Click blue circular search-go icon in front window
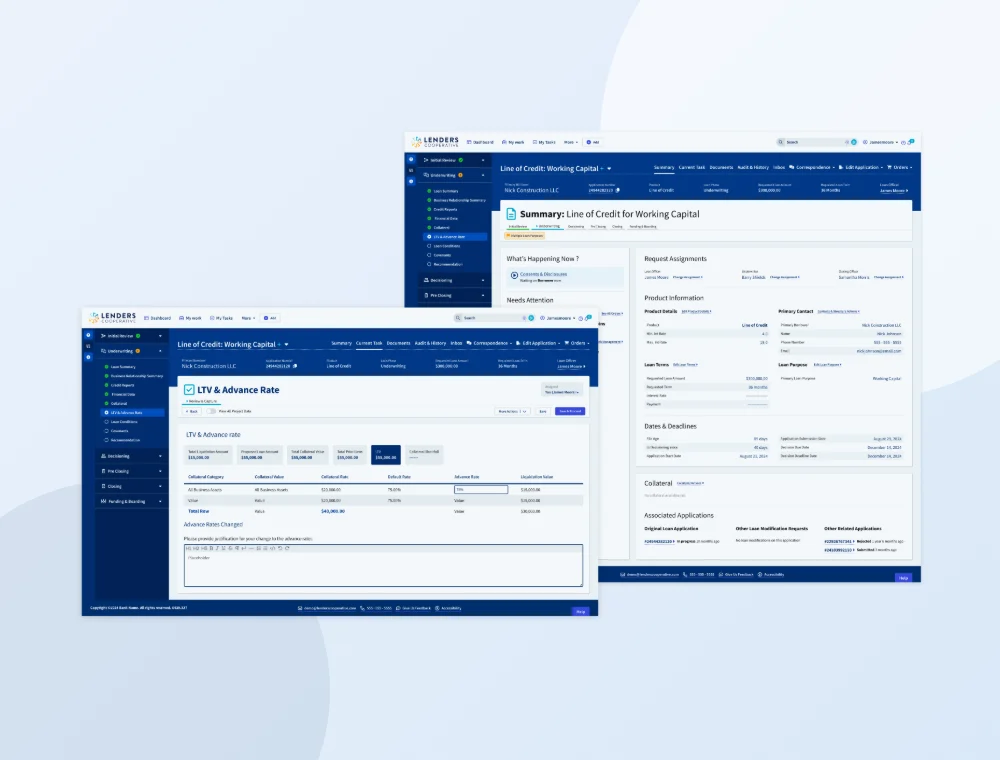 (x=531, y=318)
